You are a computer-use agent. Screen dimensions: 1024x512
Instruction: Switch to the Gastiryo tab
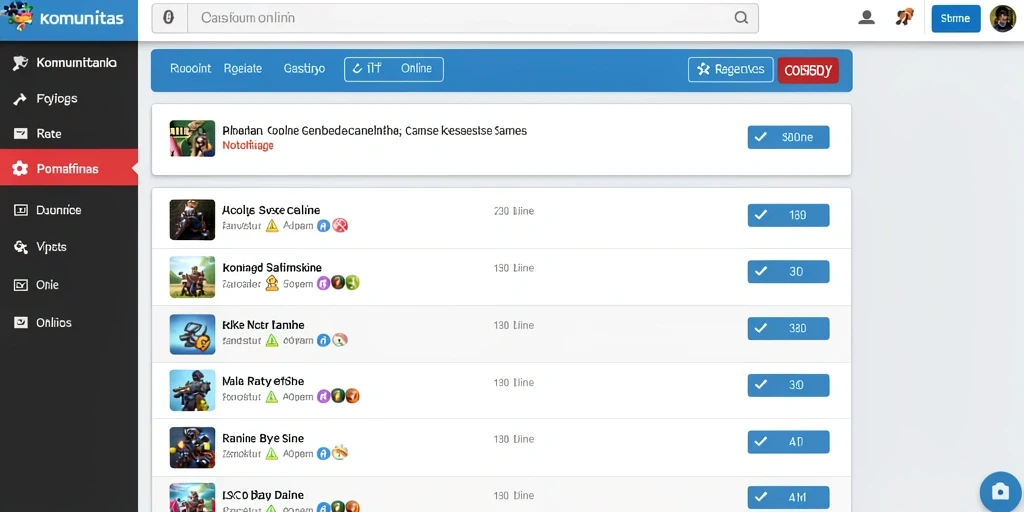(x=304, y=69)
